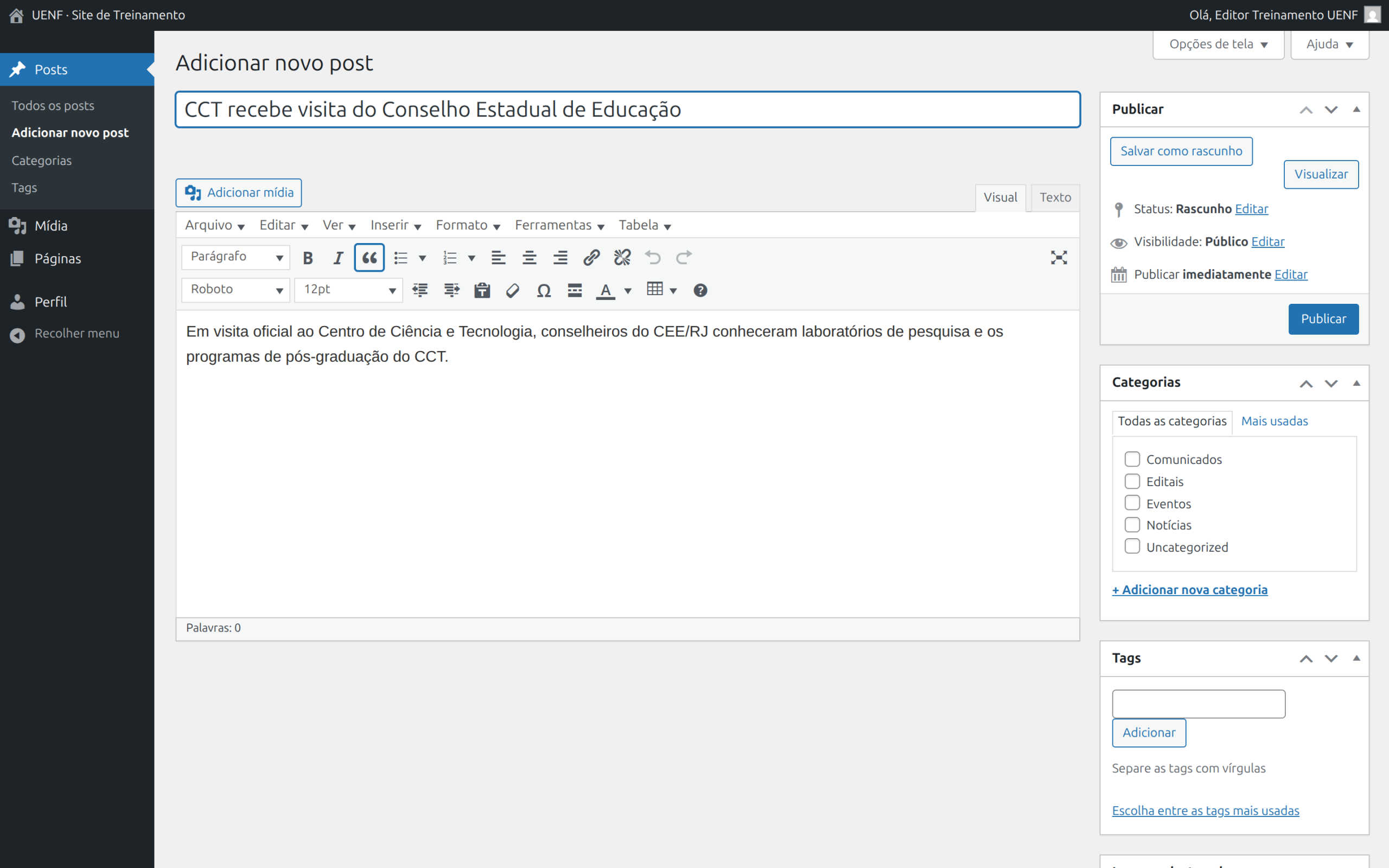Viewport: 1389px width, 868px height.
Task: Insert a horizontal line
Action: tap(575, 290)
